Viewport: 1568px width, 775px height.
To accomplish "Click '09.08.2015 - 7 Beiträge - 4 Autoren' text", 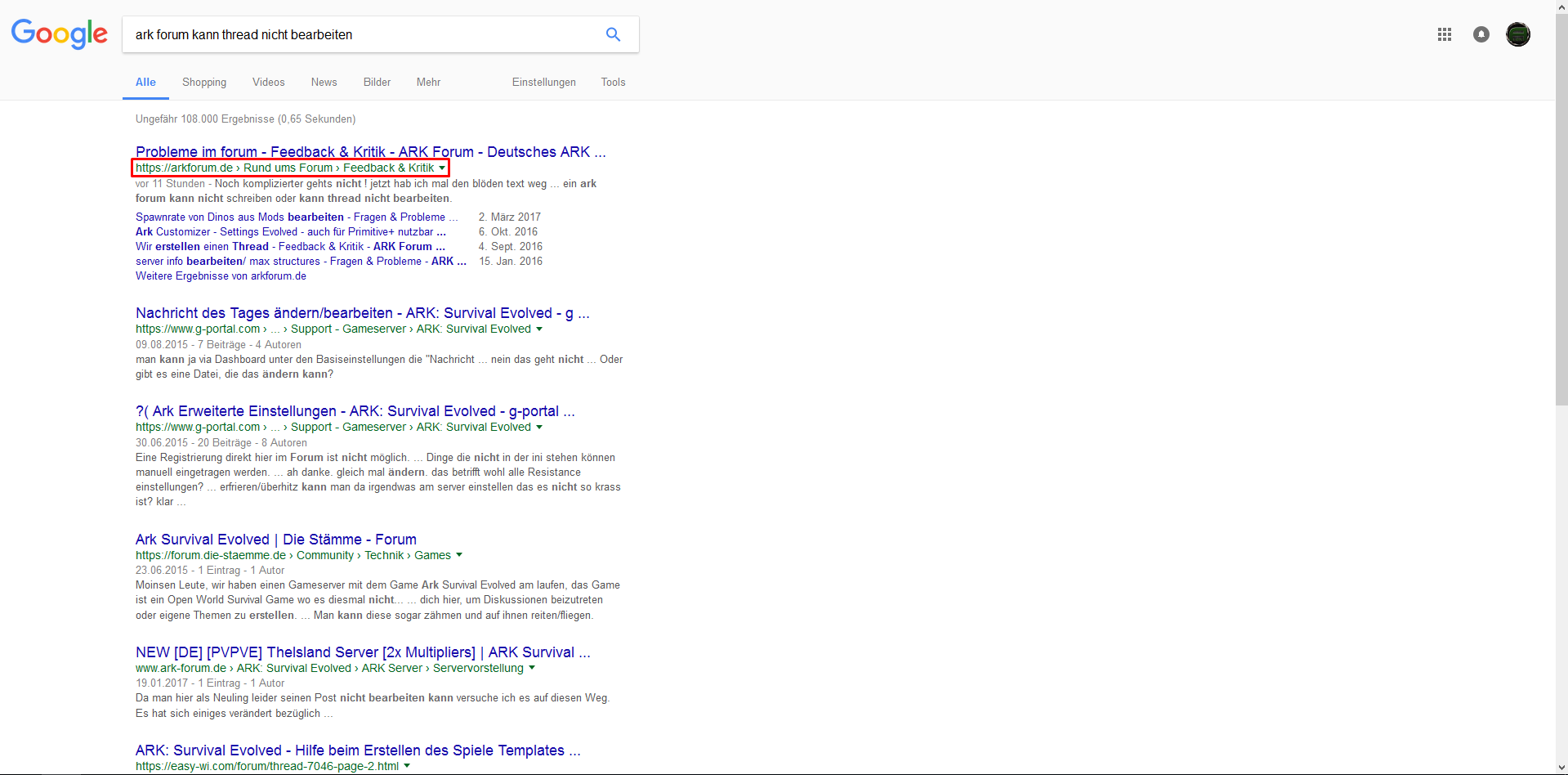I will (x=218, y=344).
